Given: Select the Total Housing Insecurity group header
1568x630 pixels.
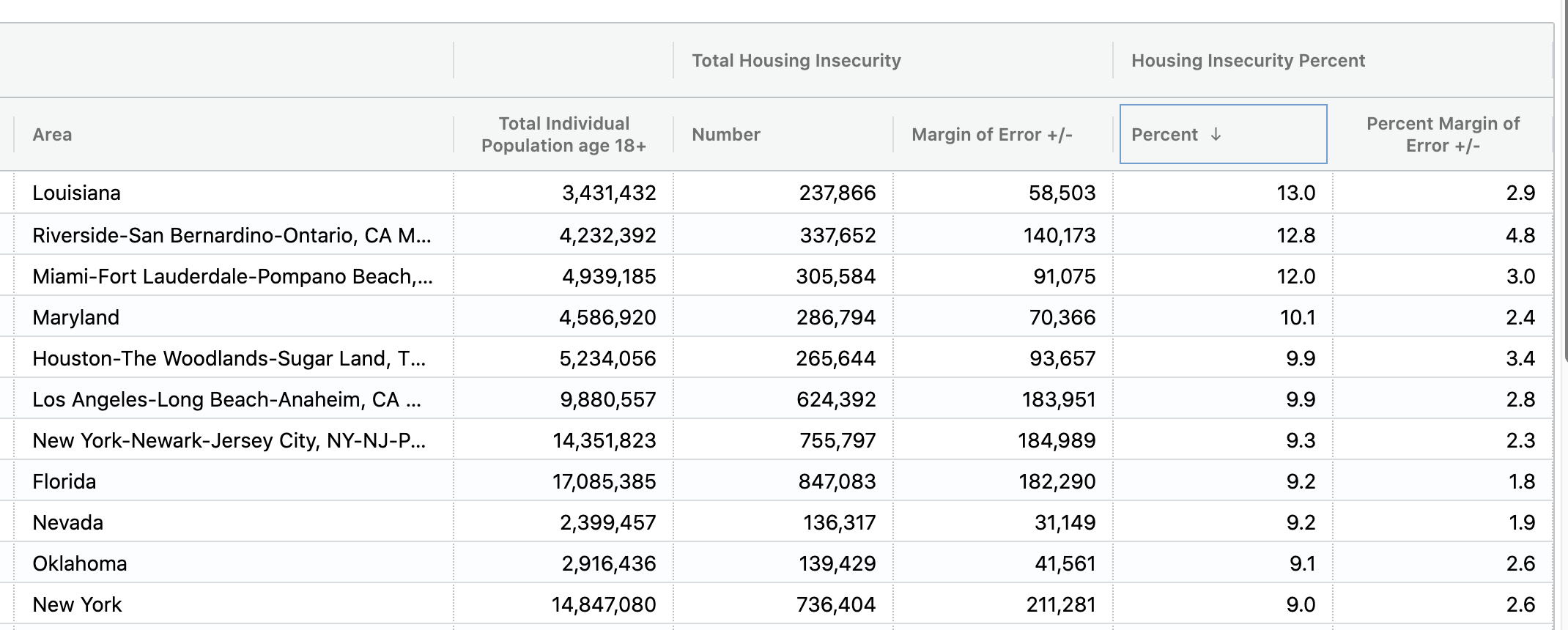Looking at the screenshot, I should click(796, 61).
